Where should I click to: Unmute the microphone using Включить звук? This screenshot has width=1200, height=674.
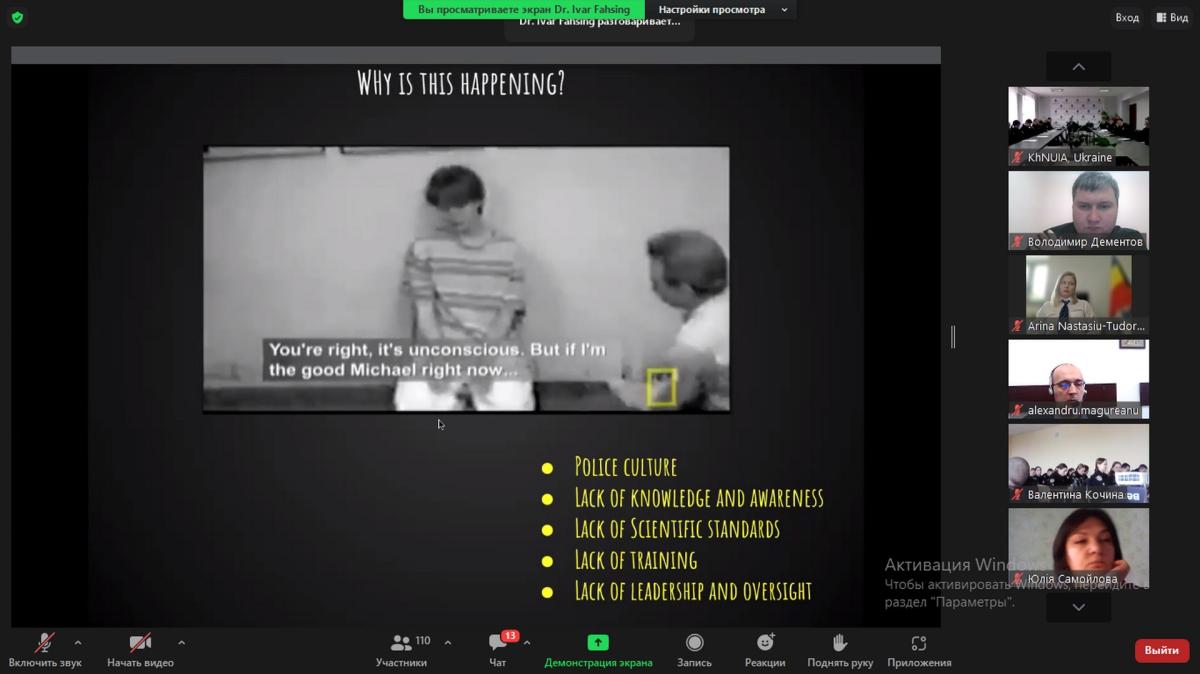click(x=45, y=649)
